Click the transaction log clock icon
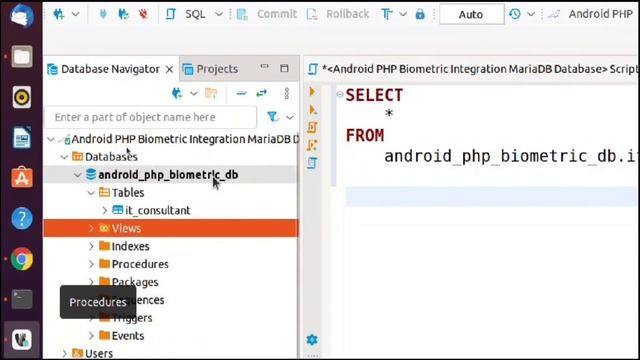 click(x=515, y=14)
